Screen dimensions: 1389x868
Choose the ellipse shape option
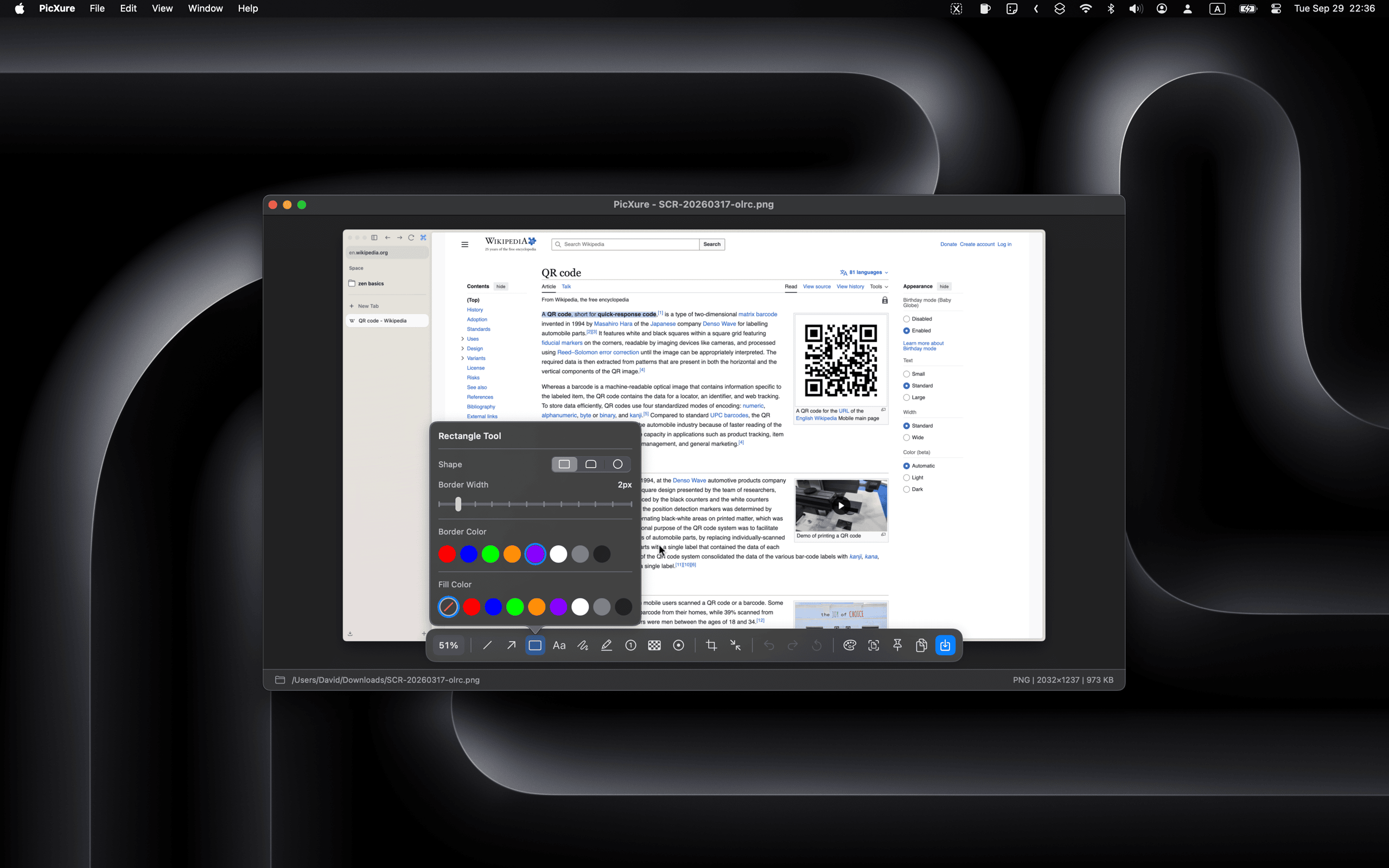click(617, 464)
